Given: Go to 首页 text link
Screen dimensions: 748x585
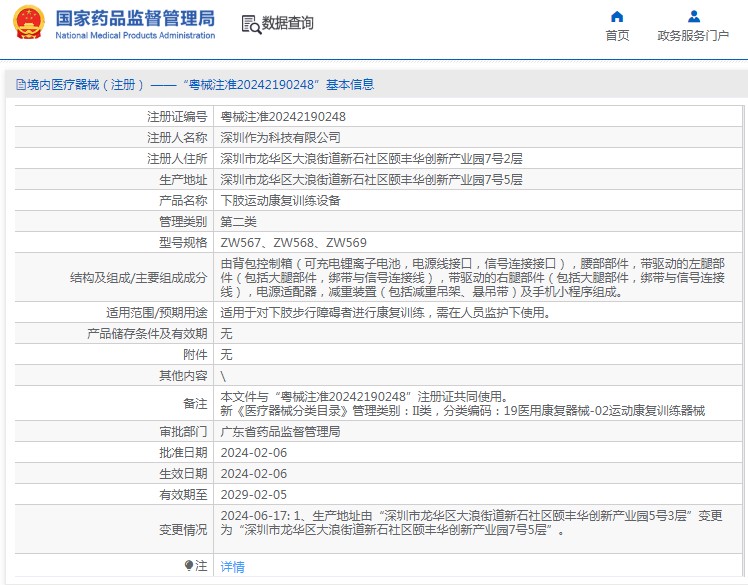Looking at the screenshot, I should pyautogui.click(x=617, y=36).
